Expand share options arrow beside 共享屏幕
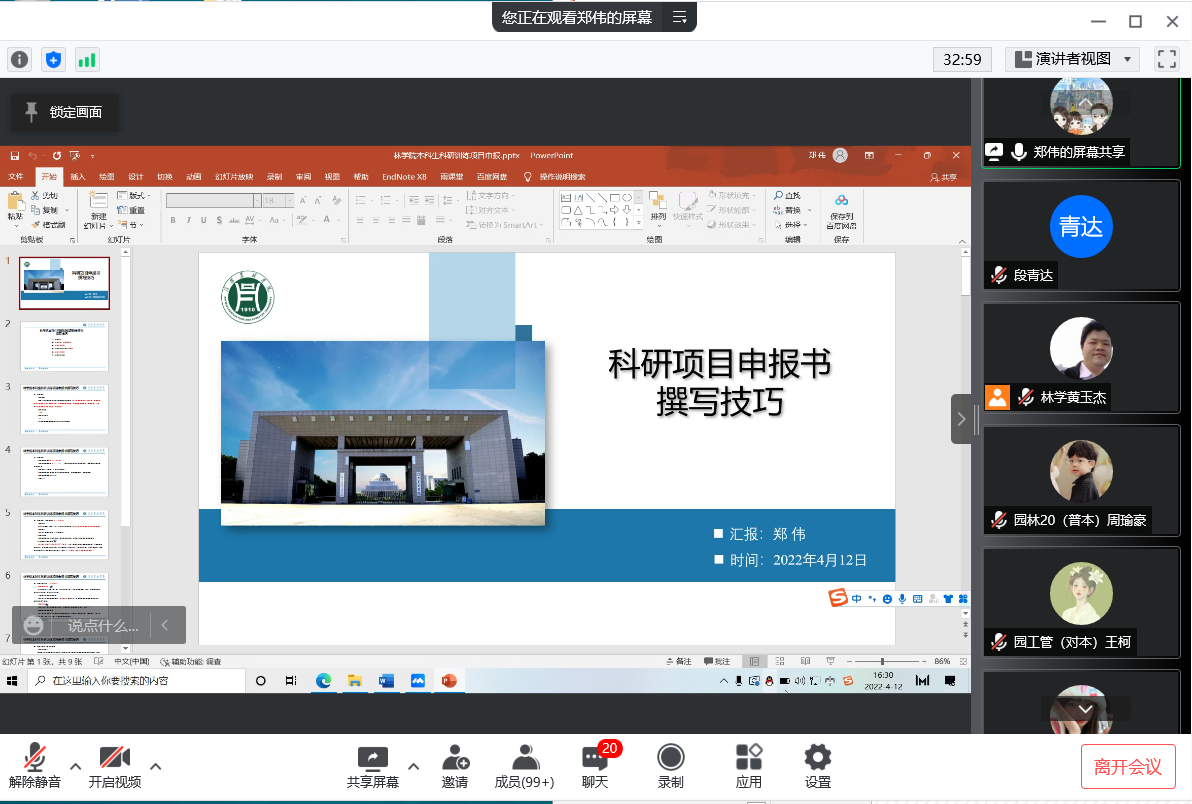The image size is (1192, 804). click(414, 766)
